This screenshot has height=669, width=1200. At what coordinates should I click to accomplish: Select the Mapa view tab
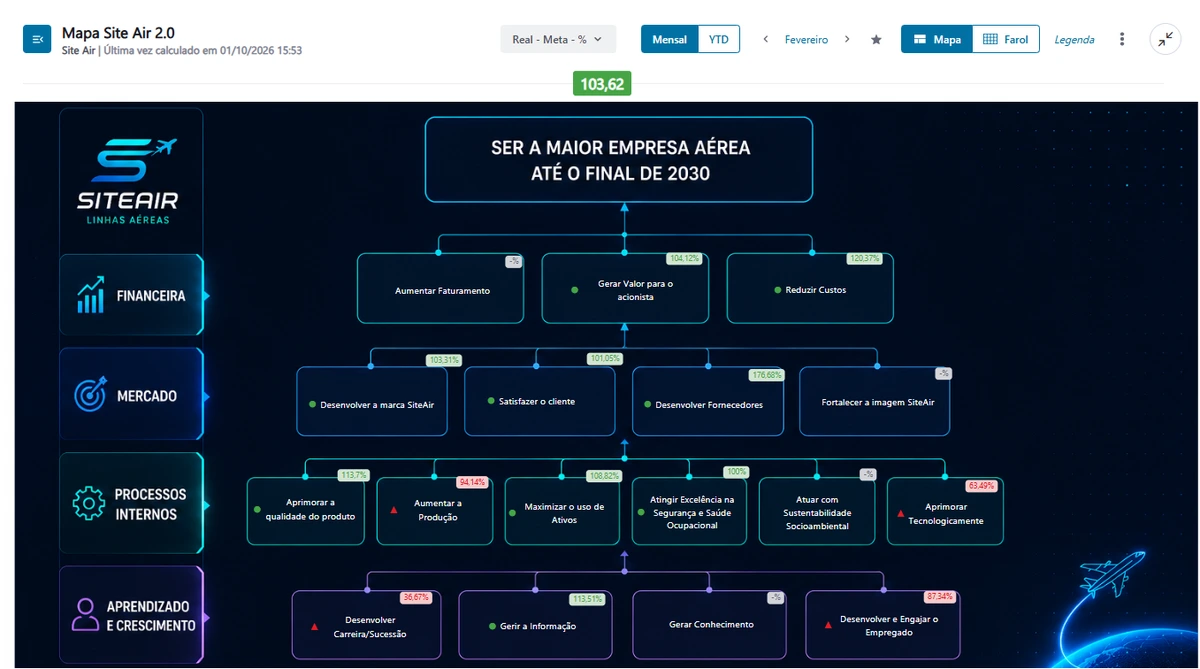[x=936, y=39]
